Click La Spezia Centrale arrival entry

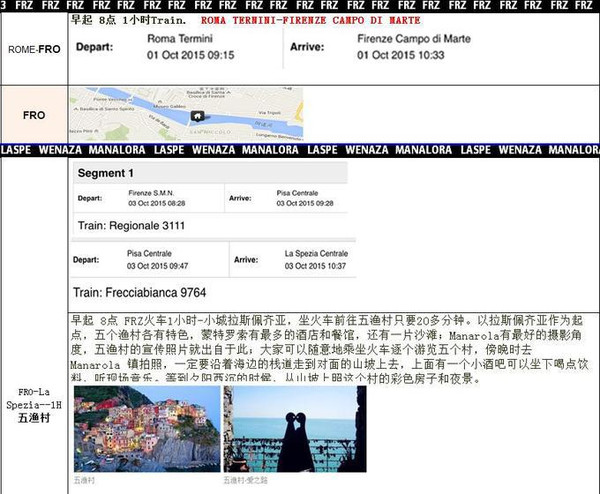coord(316,260)
